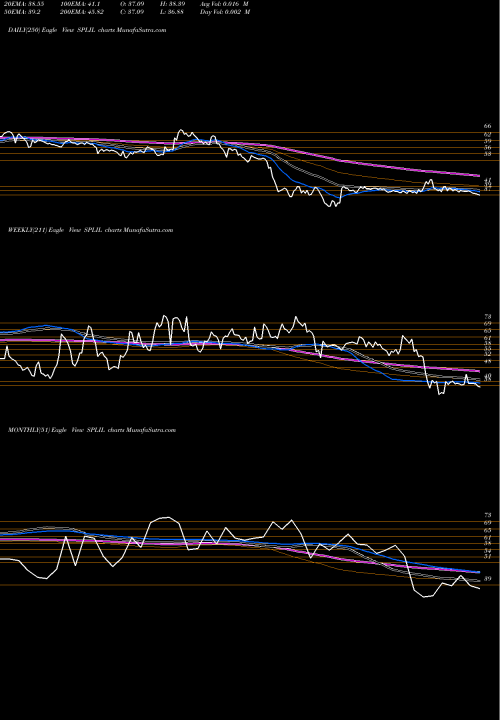This screenshot has width=500, height=720.
Task: Click the MONTHLY Eagle View SPLIL chart title
Action: coord(92,430)
